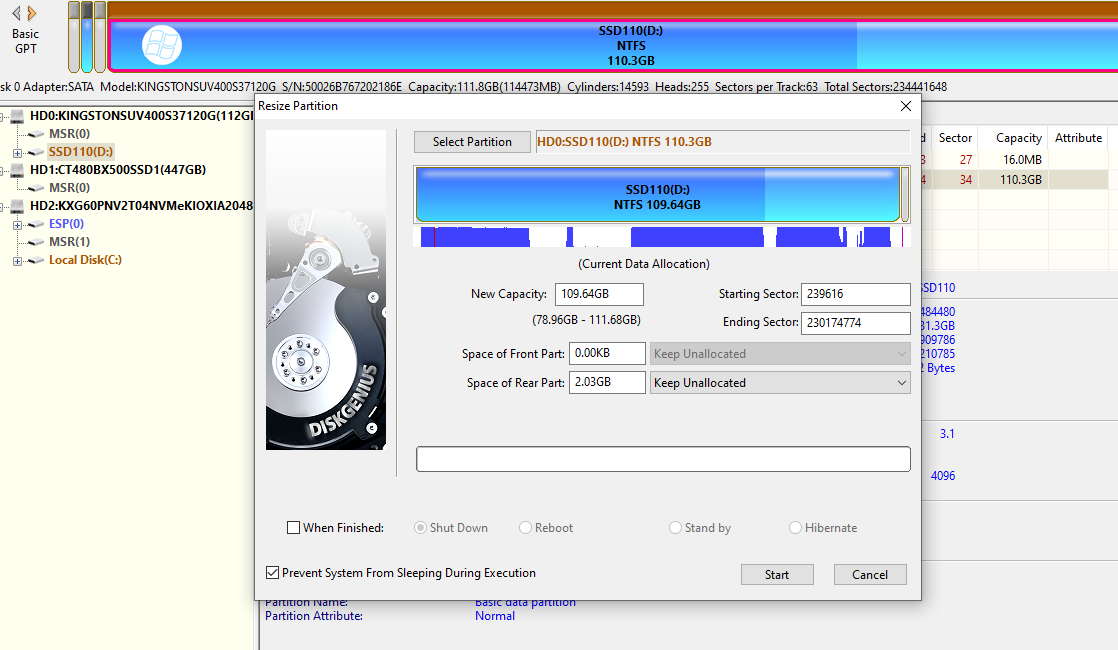Click the Attribute column header
The image size is (1118, 650).
pos(1078,138)
